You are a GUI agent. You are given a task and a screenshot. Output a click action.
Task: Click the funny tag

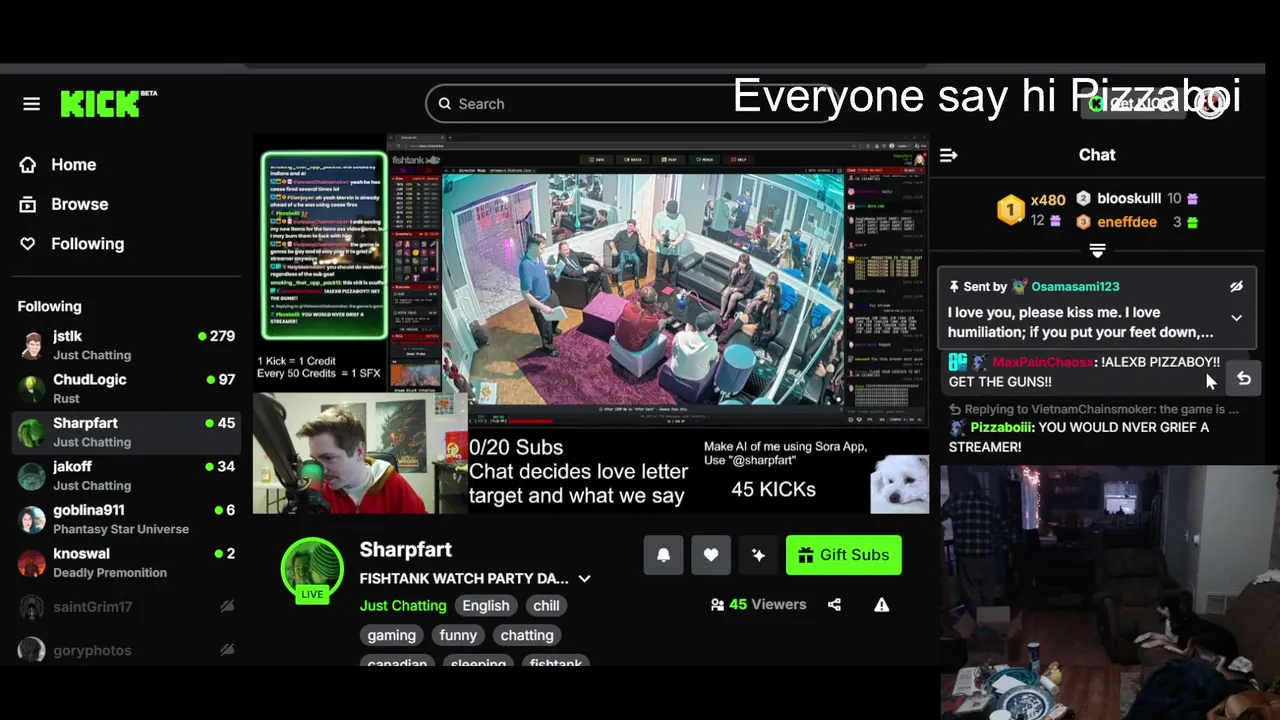[x=458, y=635]
